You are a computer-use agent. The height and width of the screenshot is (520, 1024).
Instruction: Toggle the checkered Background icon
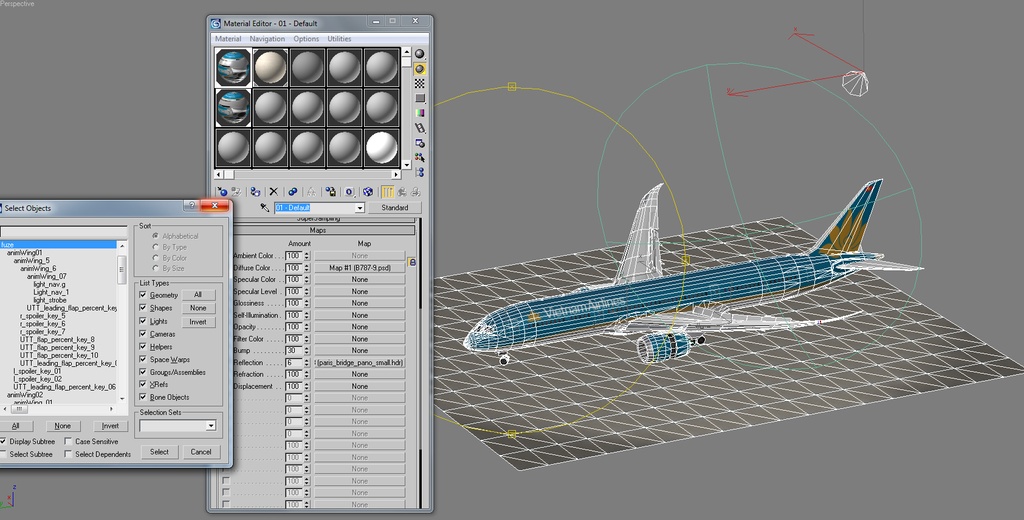[420, 84]
